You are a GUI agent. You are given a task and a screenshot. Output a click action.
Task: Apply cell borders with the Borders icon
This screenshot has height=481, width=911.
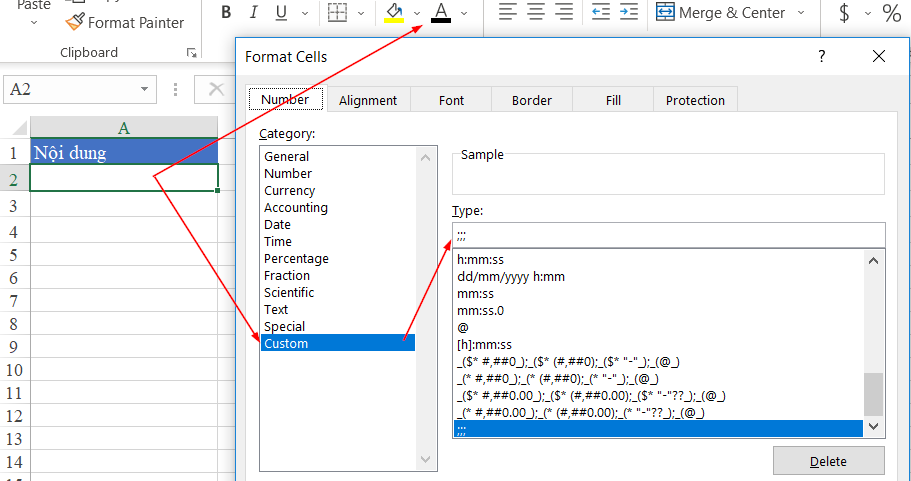click(338, 12)
